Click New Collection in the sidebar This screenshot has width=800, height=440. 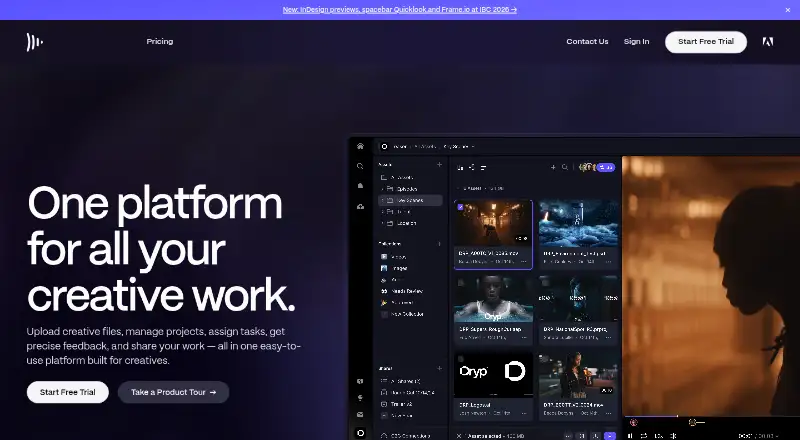[x=403, y=314]
